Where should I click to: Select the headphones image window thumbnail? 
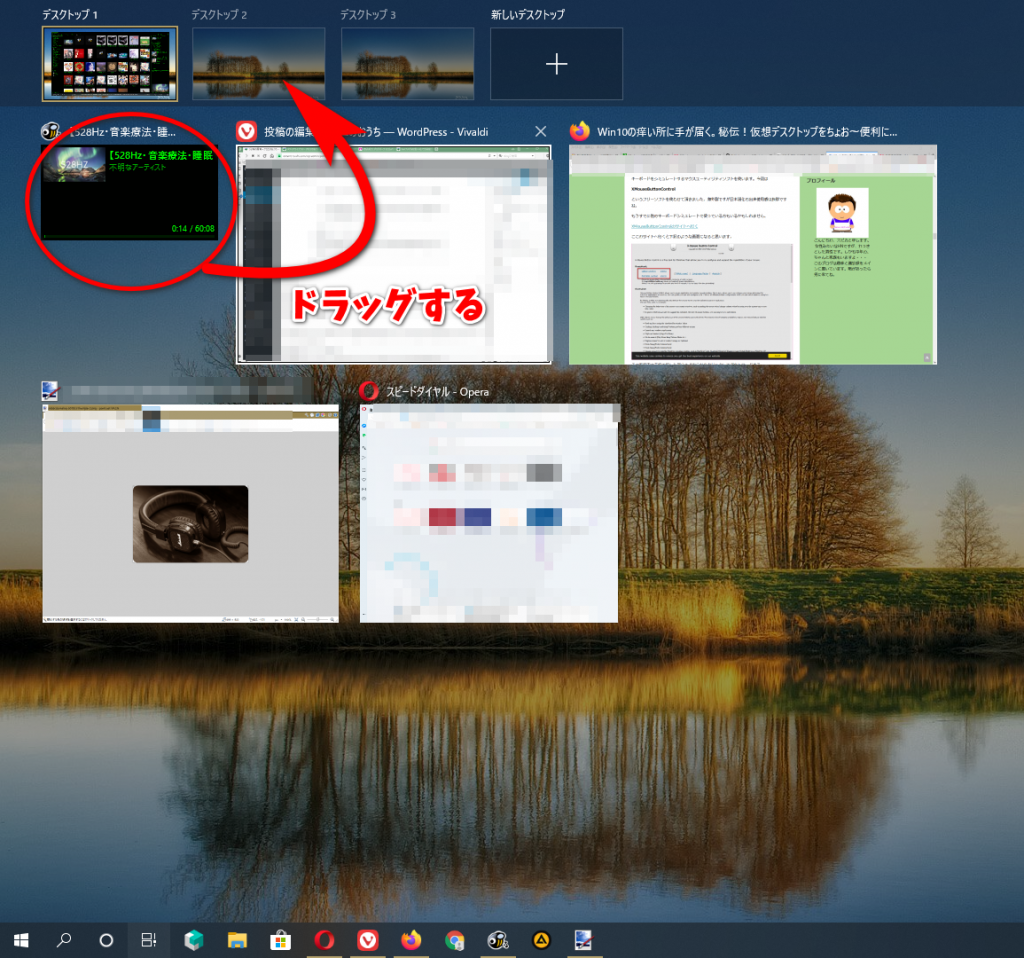190,514
